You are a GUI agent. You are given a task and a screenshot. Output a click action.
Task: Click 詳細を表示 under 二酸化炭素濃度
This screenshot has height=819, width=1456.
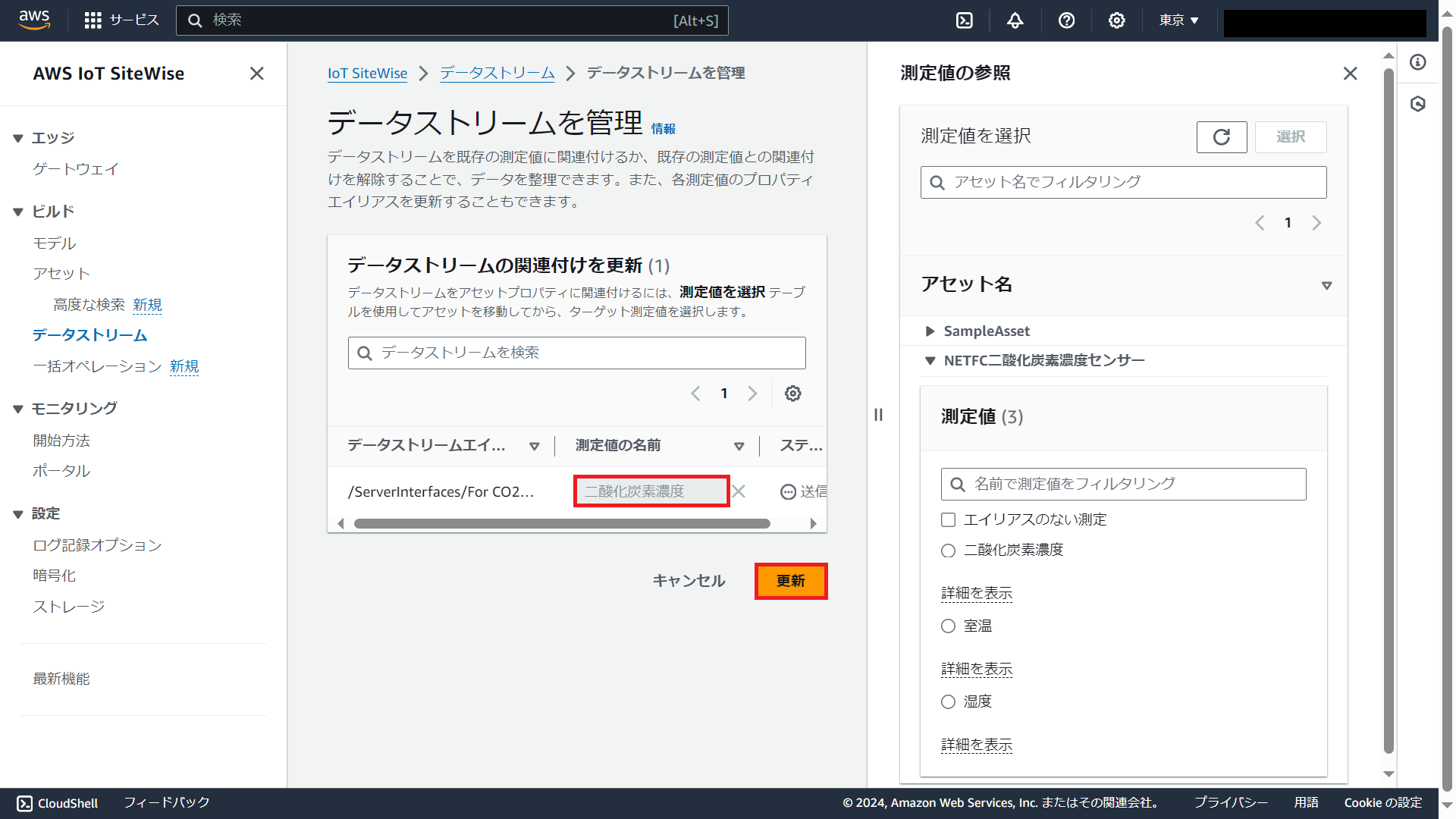976,594
